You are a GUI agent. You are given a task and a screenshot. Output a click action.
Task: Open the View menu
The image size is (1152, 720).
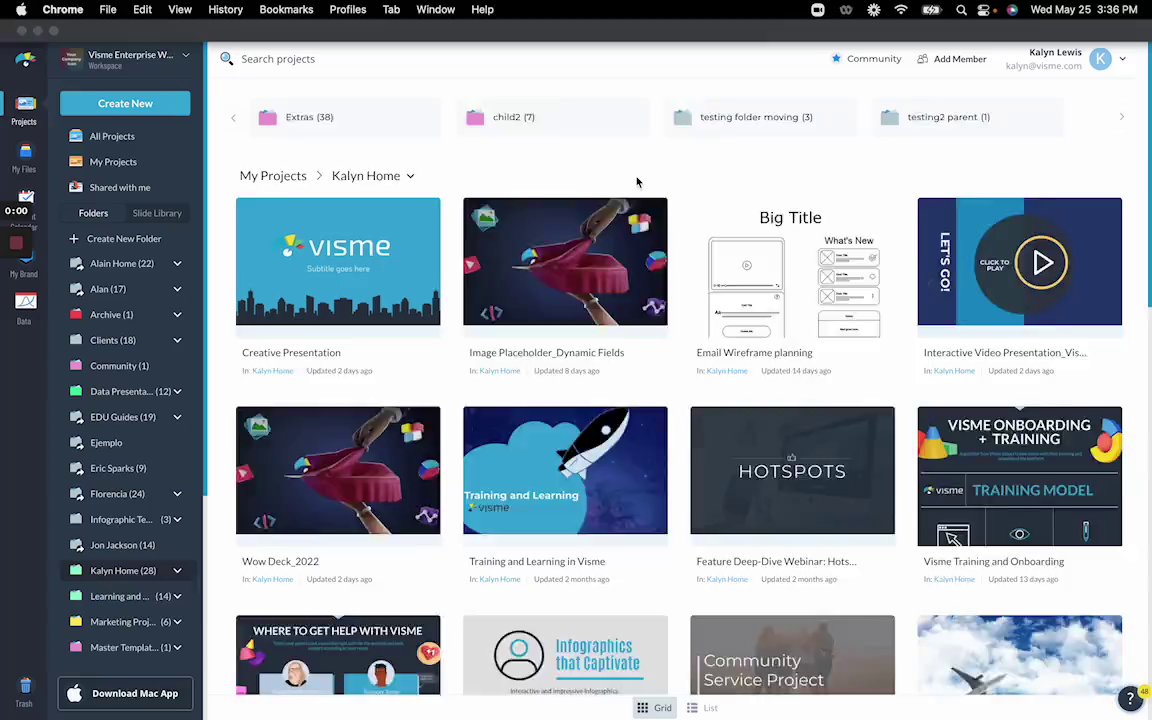[179, 10]
